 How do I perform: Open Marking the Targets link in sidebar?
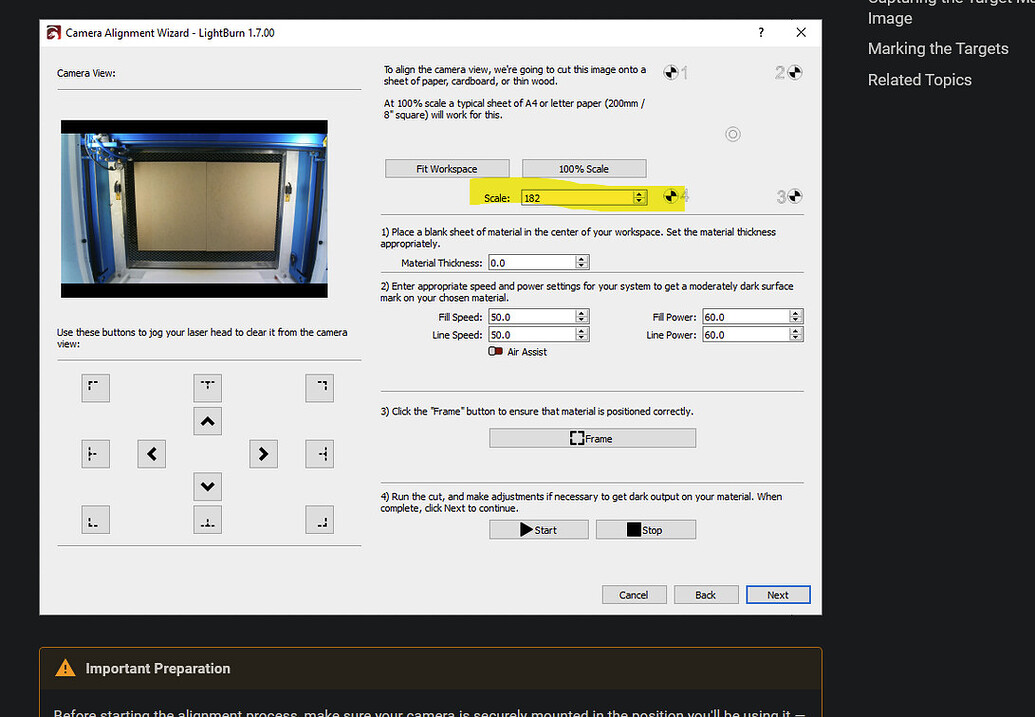coord(938,49)
